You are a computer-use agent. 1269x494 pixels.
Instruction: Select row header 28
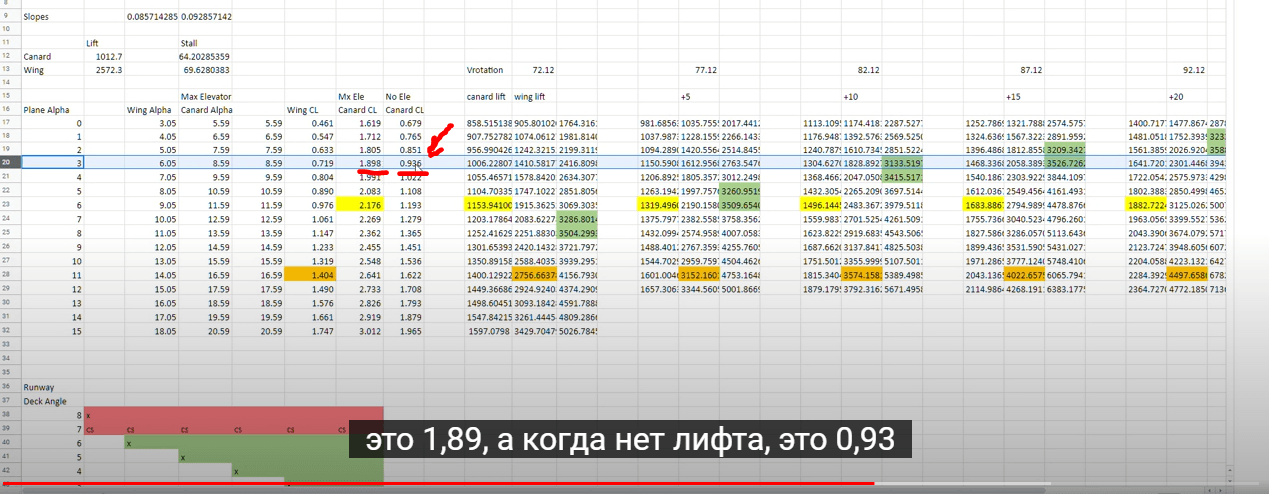coord(8,274)
